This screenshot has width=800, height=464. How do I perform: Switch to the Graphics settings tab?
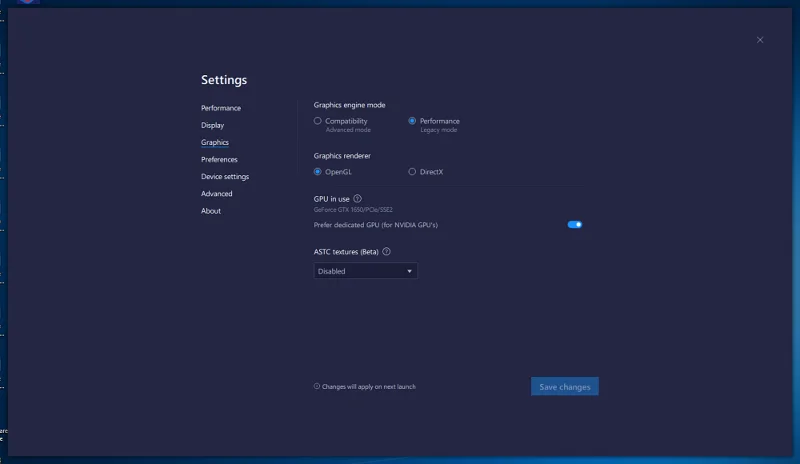pyautogui.click(x=215, y=142)
